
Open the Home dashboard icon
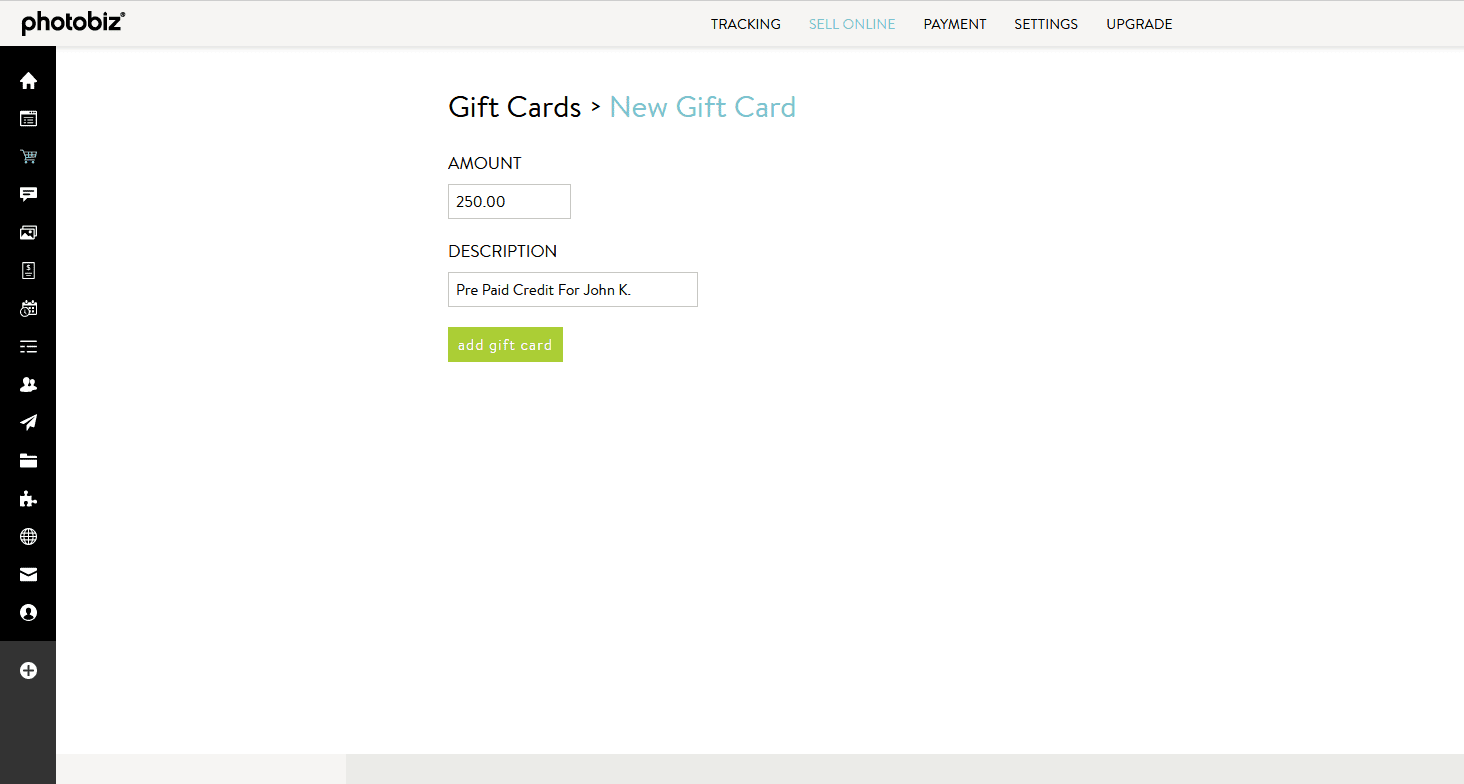point(28,80)
